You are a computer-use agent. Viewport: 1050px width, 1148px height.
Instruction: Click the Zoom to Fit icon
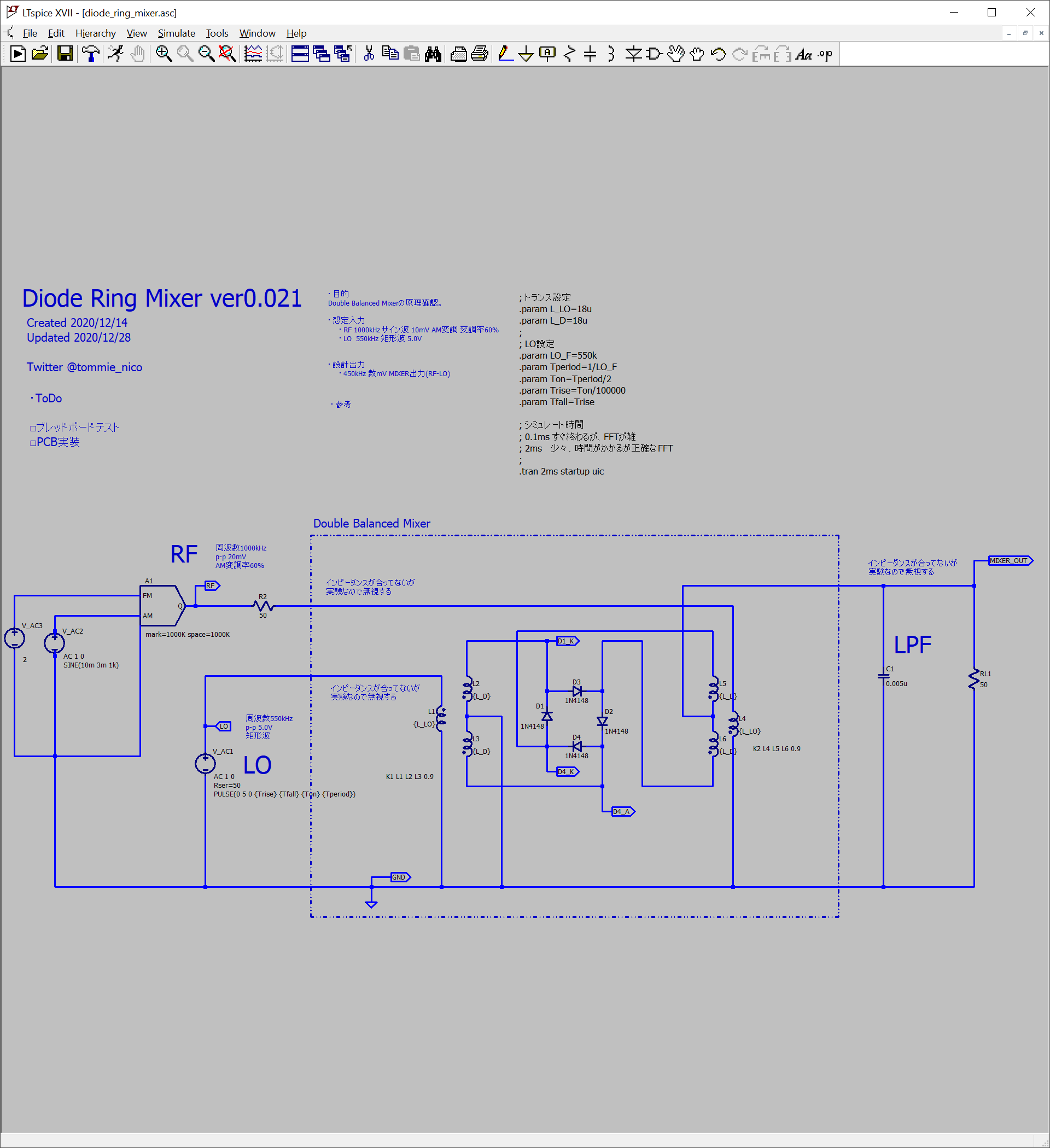tap(227, 54)
